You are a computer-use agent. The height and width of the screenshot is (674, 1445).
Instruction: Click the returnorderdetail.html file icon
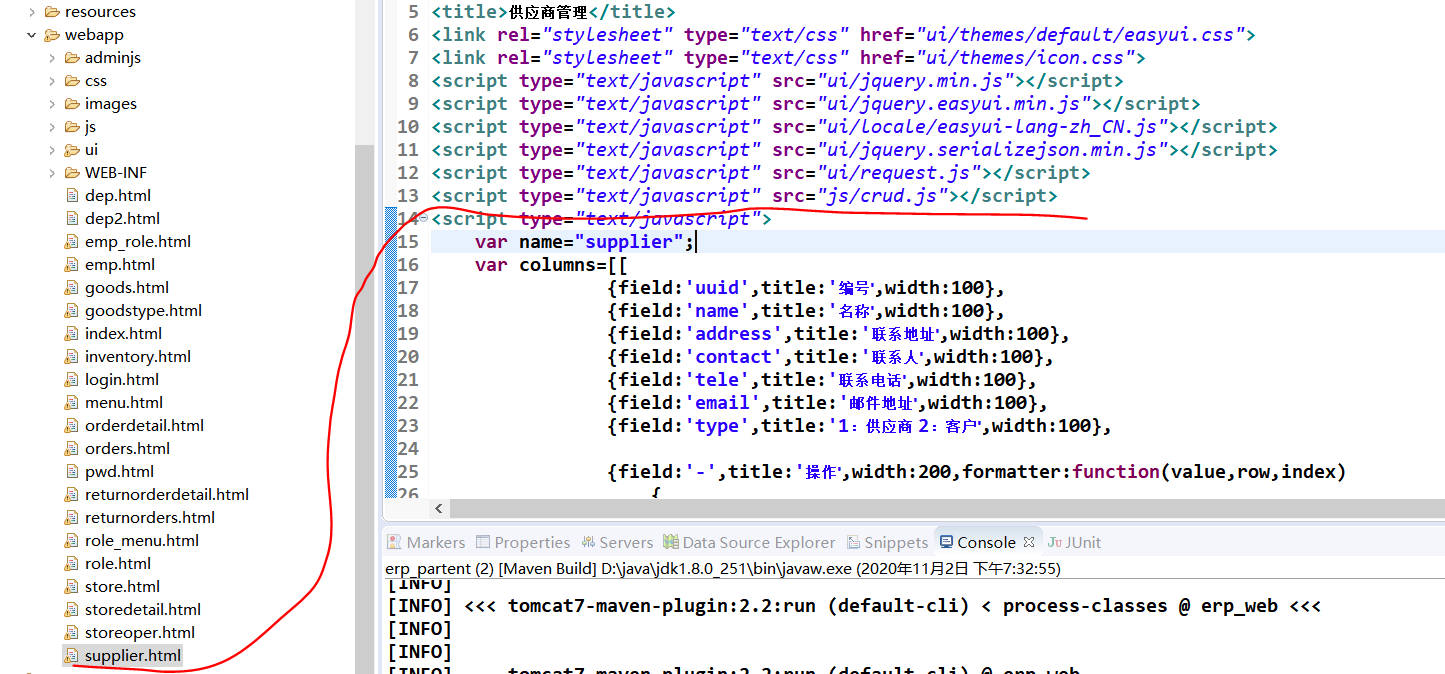point(71,495)
